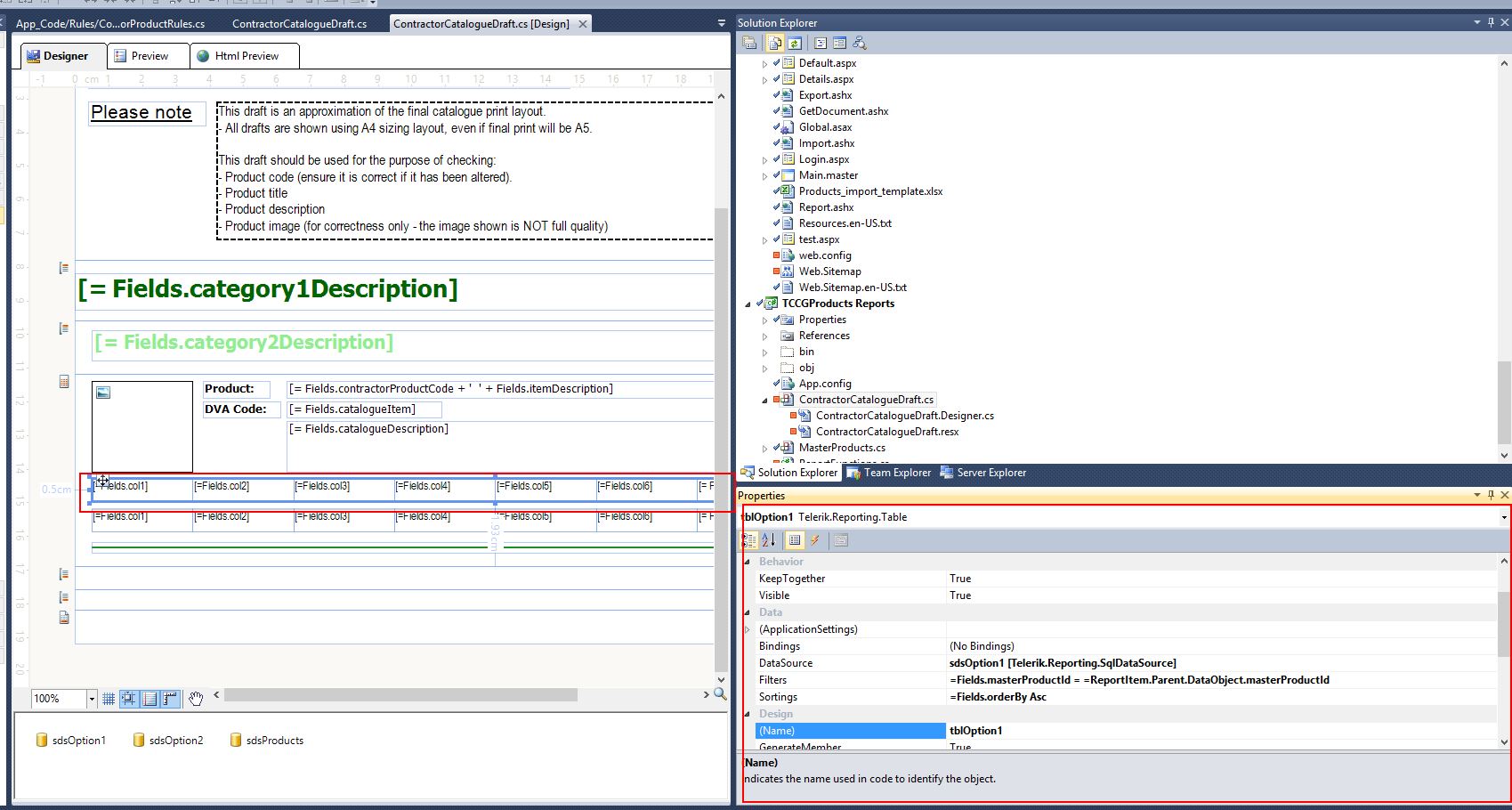Expand the (ApplicationSettings) property
The image size is (1512, 810).
(748, 629)
